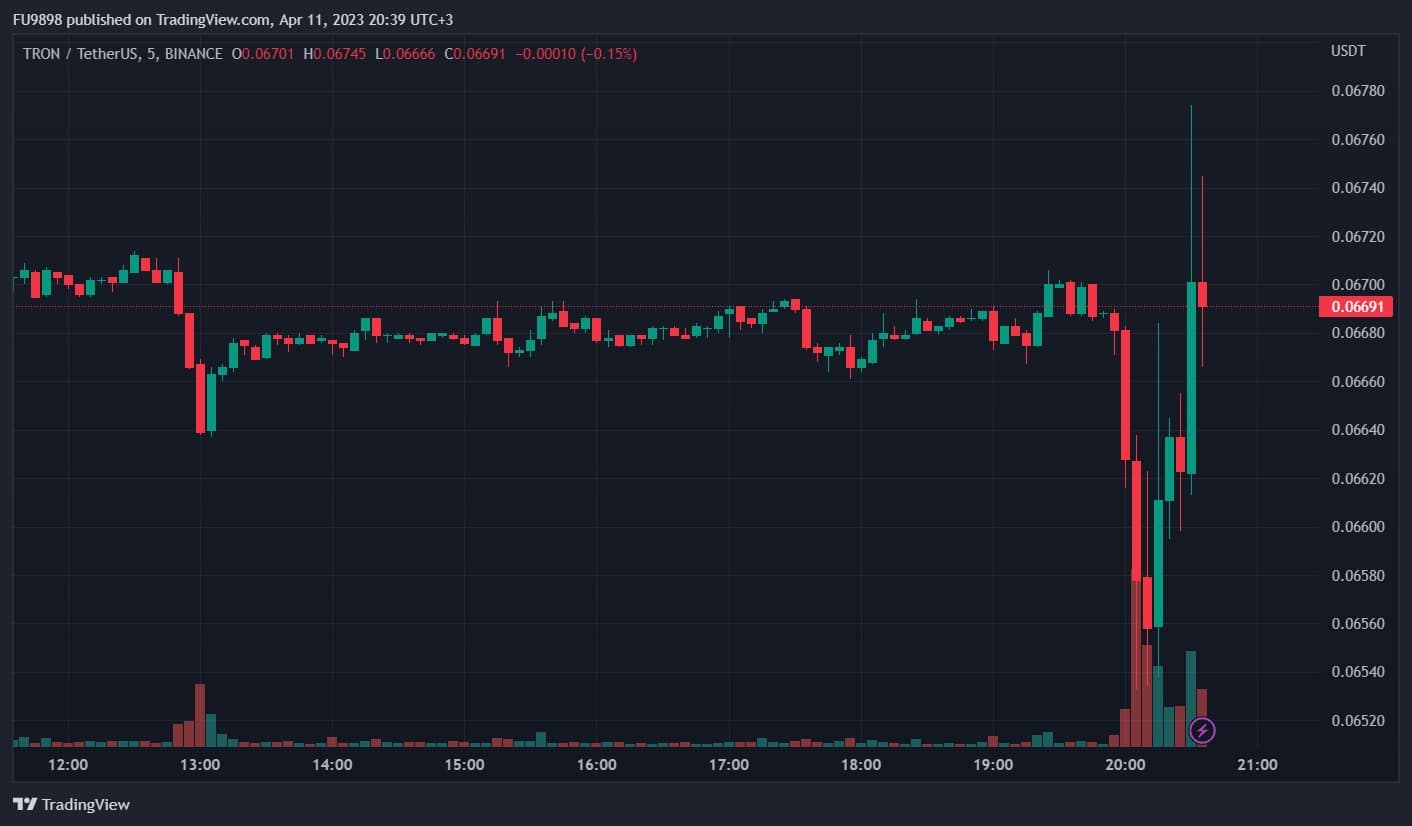This screenshot has width=1412, height=826.
Task: Open the FU9898 published on TradingView.com header
Action: pyautogui.click(x=232, y=20)
